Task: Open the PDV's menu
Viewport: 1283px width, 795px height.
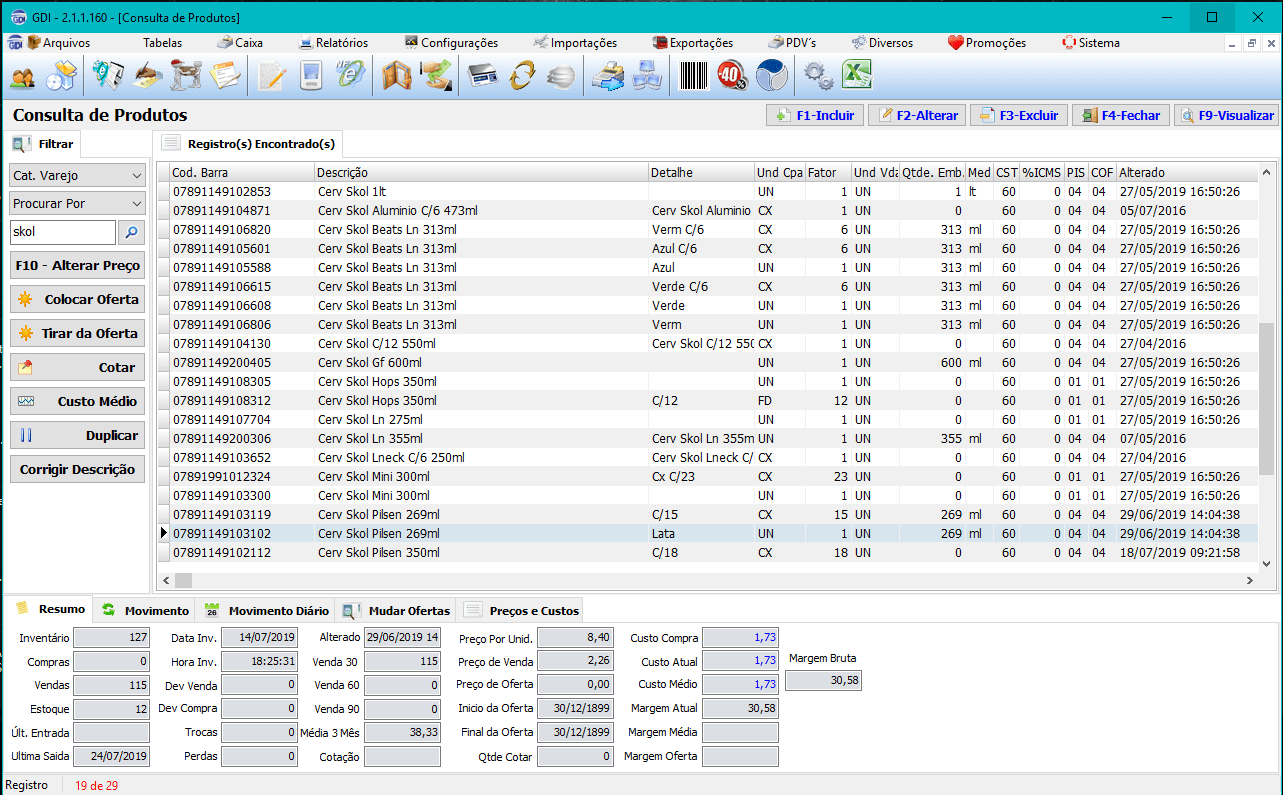Action: tap(793, 43)
